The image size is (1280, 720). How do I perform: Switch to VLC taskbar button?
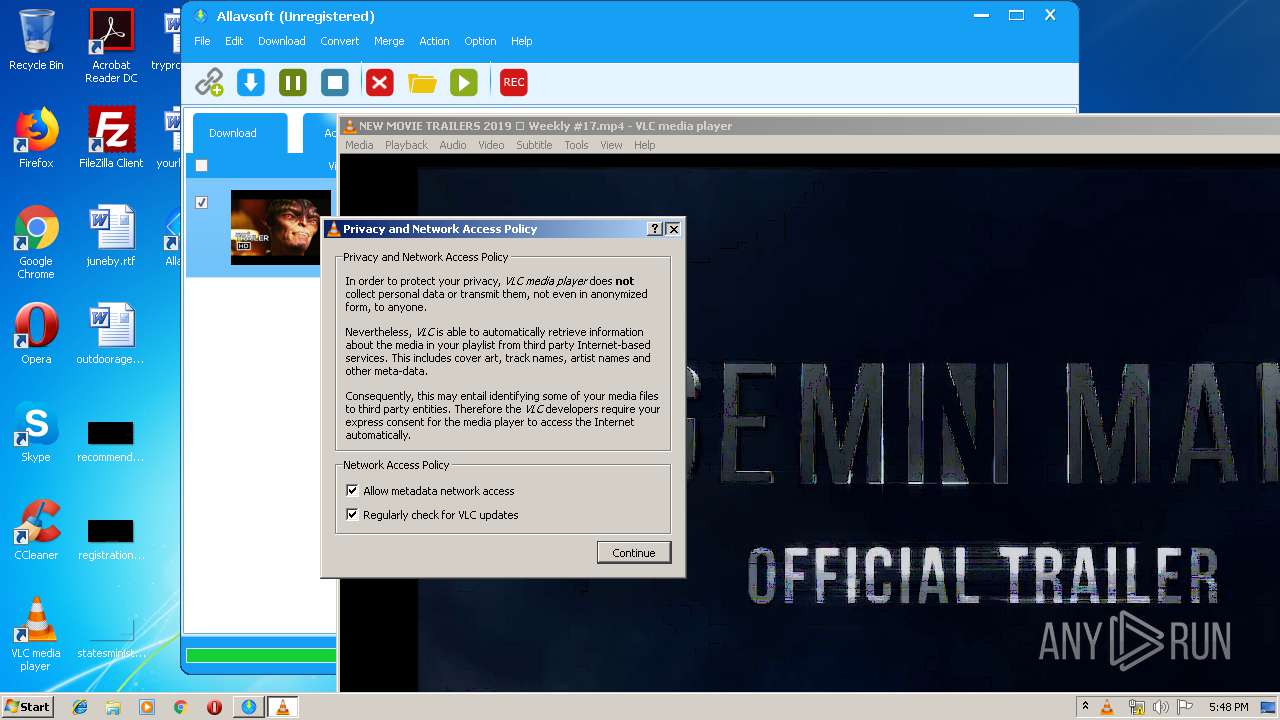click(283, 707)
